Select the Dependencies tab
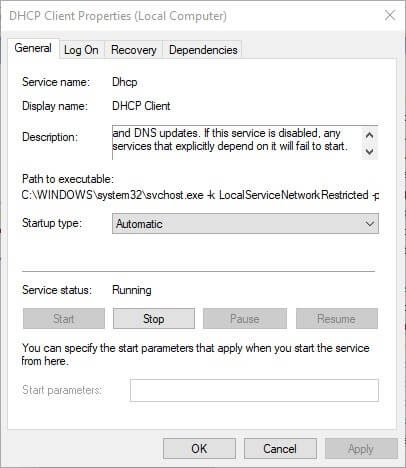Viewport: 406px width, 468px height. [203, 50]
